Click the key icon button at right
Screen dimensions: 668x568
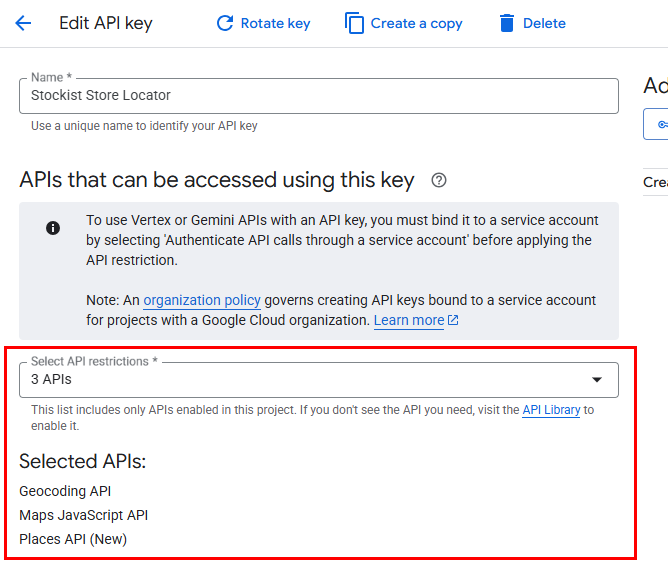pyautogui.click(x=658, y=124)
